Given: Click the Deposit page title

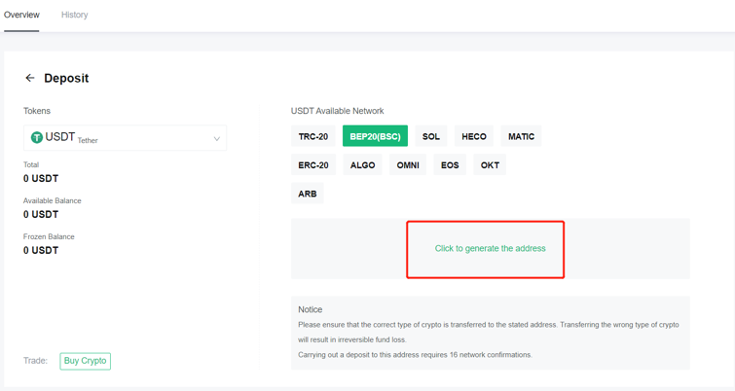Looking at the screenshot, I should pos(66,78).
